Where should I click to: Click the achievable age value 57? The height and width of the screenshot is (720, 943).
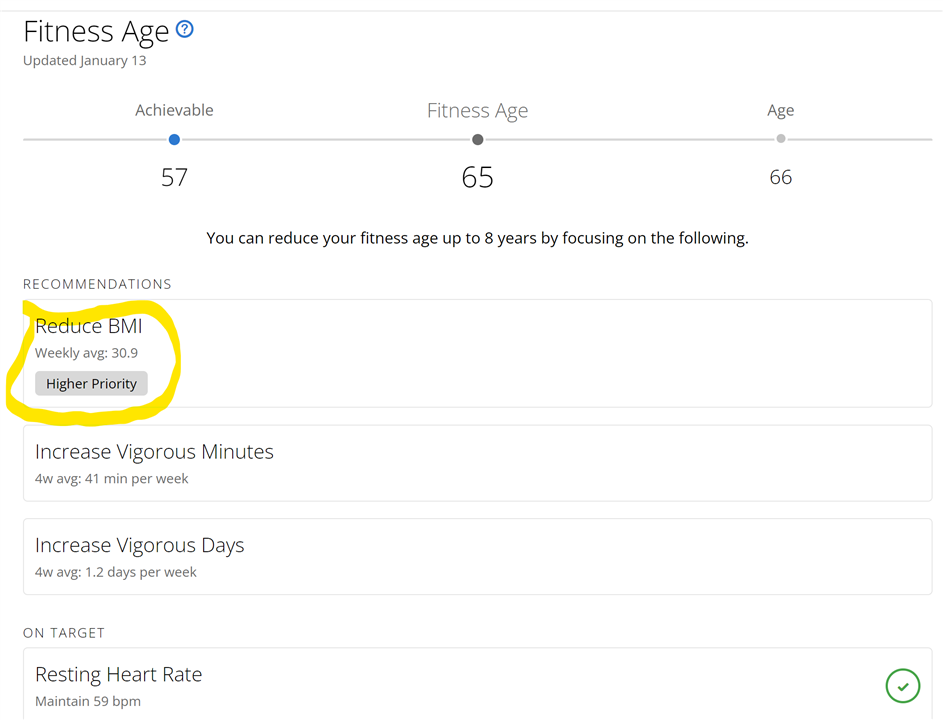[174, 178]
